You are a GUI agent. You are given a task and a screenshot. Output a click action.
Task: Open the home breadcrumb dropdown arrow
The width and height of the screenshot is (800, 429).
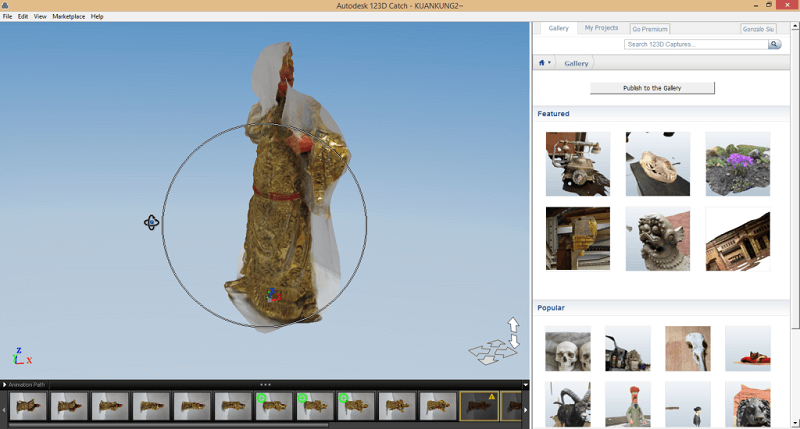coord(549,63)
